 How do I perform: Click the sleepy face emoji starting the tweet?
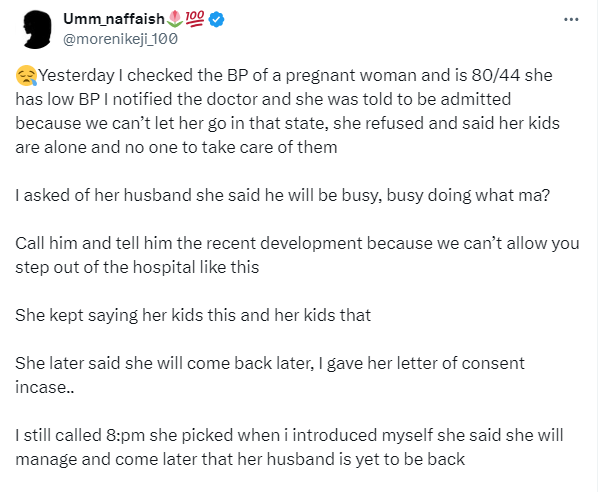click(x=25, y=74)
